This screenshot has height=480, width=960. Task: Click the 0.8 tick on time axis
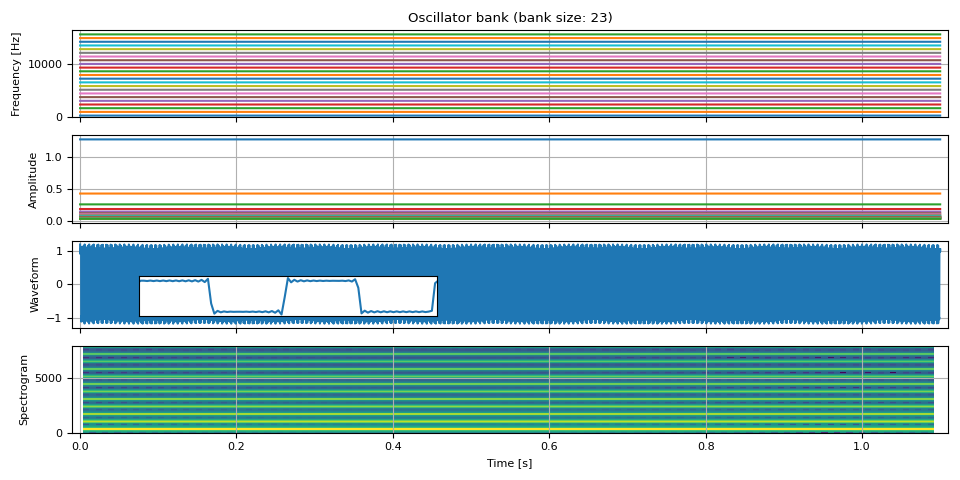(x=706, y=447)
